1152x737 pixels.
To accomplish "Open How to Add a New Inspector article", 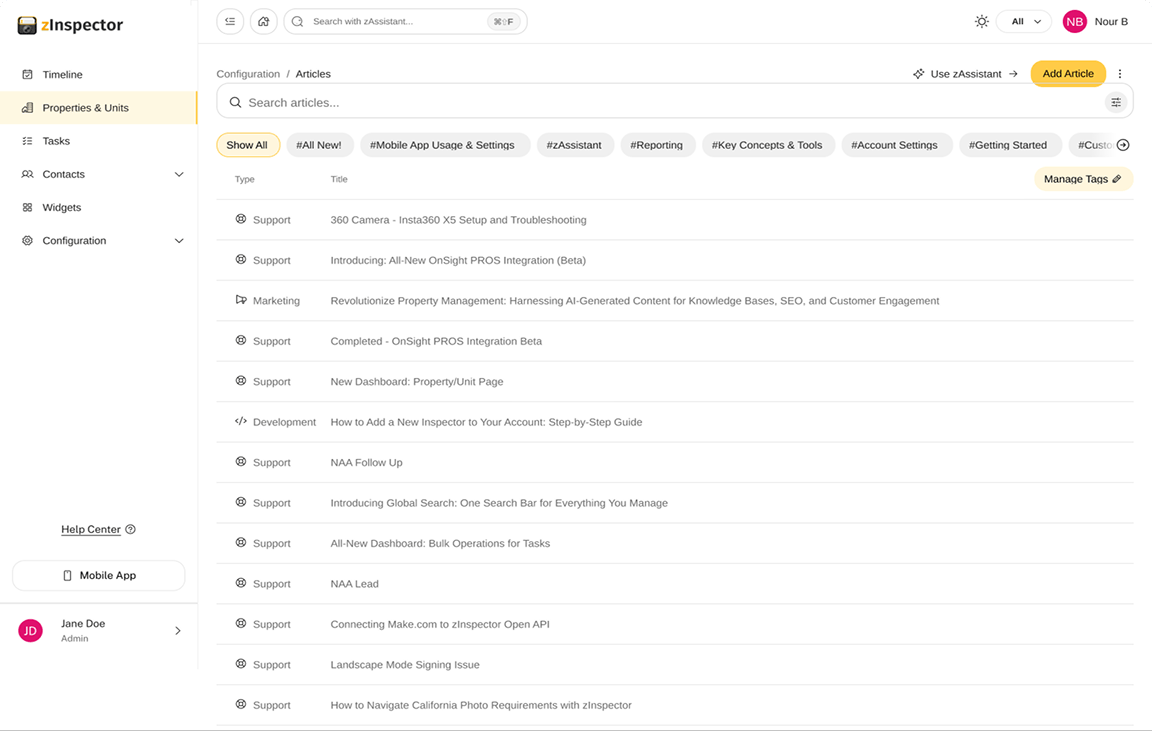I will (x=486, y=422).
